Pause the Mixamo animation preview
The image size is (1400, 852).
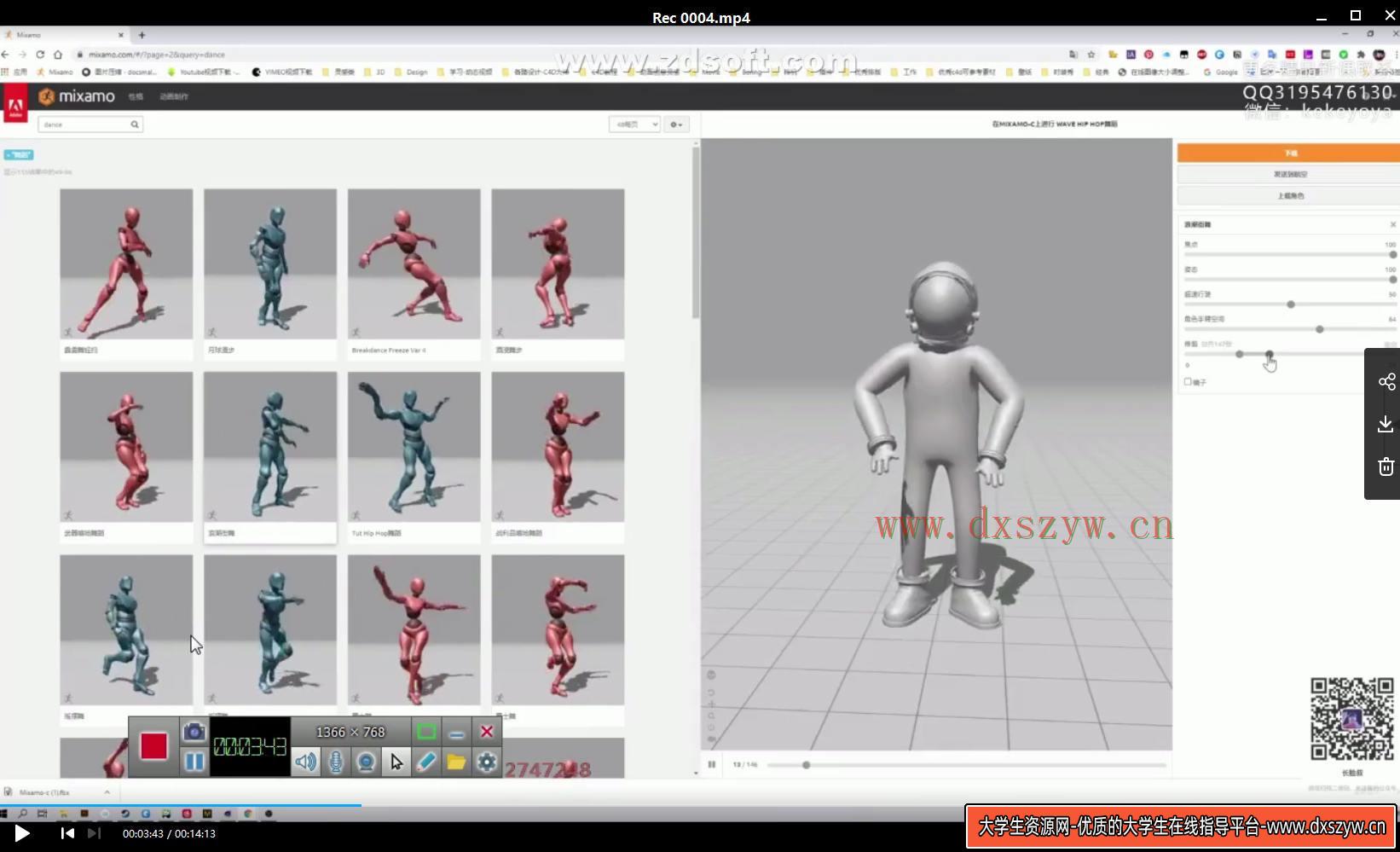(711, 764)
